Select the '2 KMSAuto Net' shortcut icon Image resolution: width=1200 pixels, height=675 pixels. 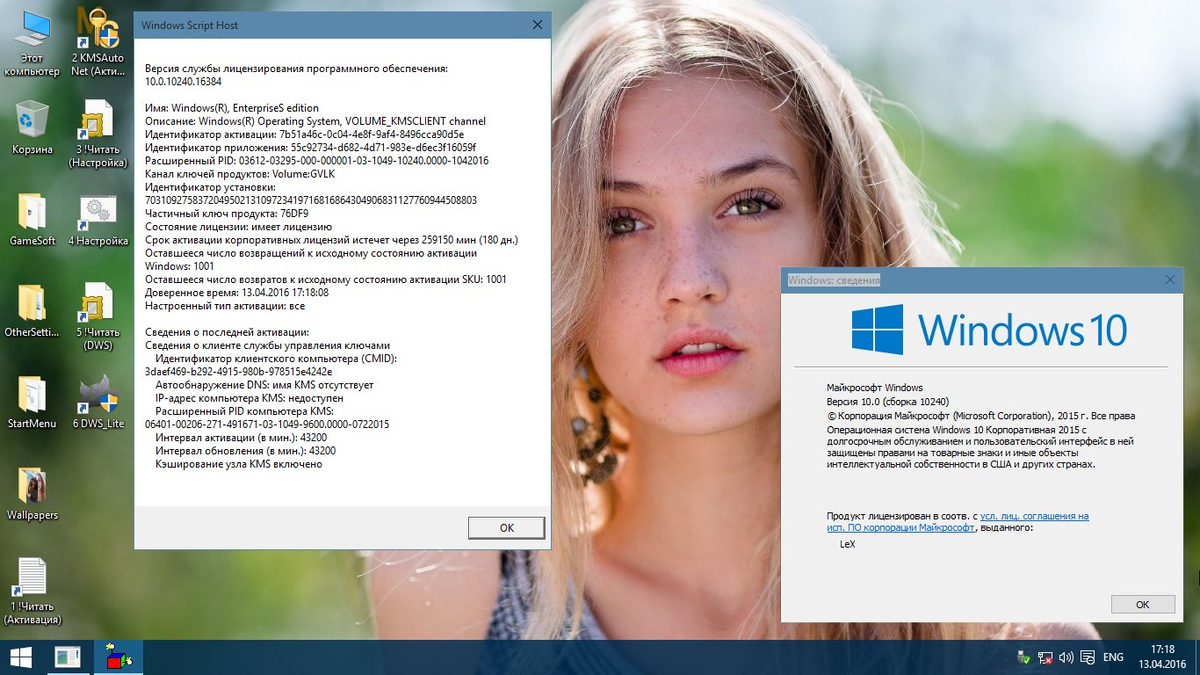(98, 44)
